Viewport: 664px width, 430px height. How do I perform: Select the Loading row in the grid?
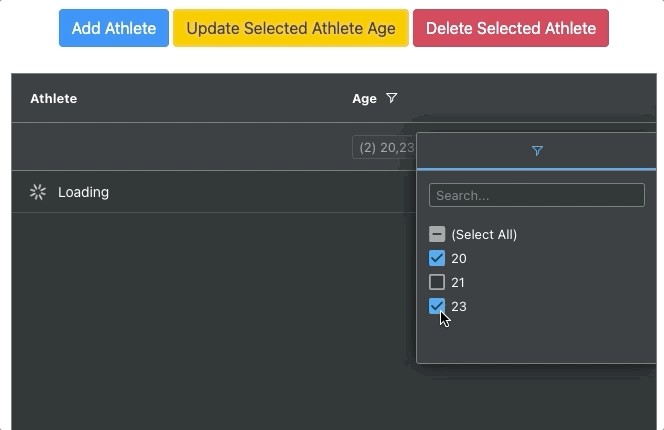[x=200, y=192]
